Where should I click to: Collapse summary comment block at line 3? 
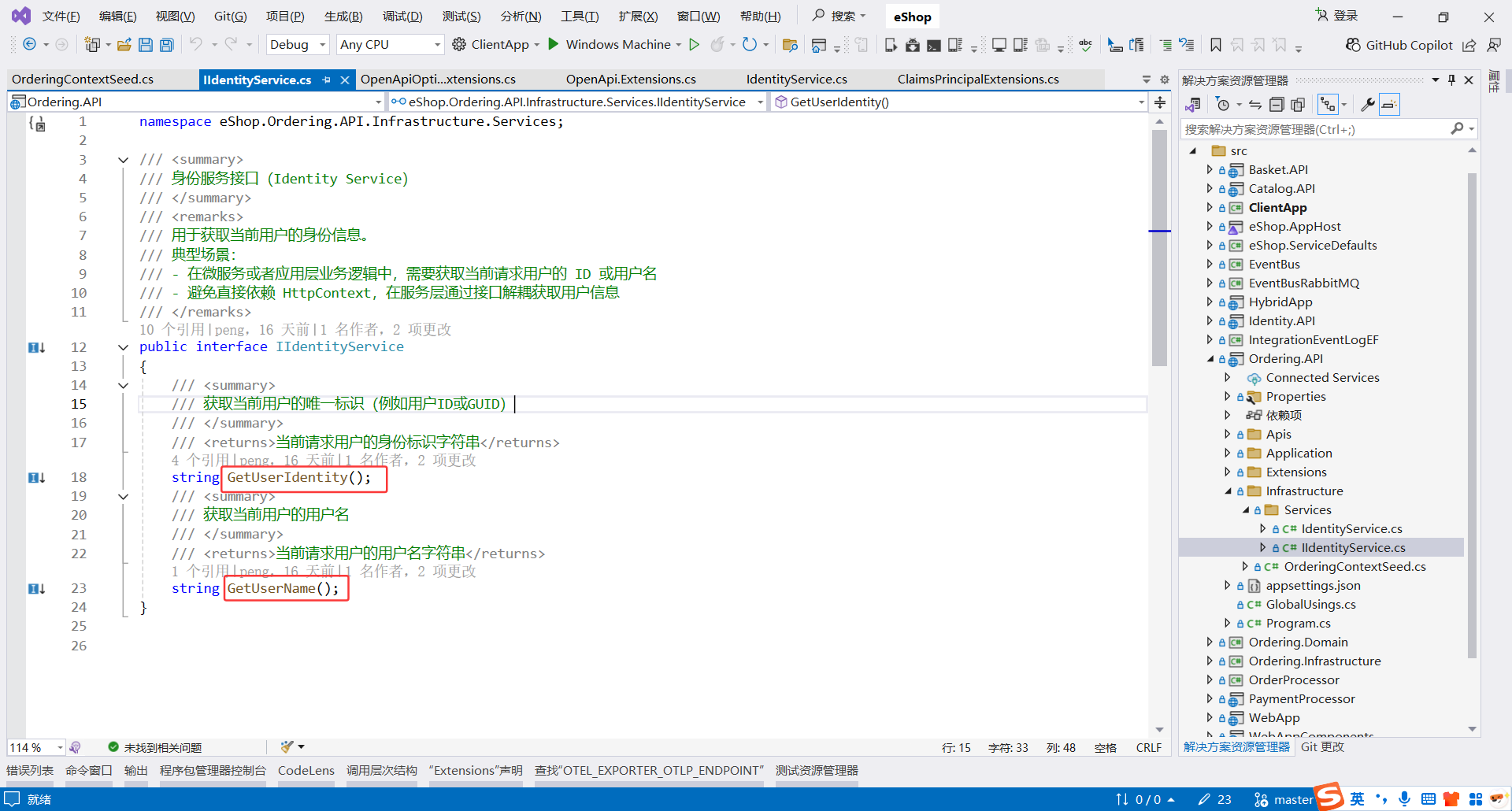click(123, 160)
